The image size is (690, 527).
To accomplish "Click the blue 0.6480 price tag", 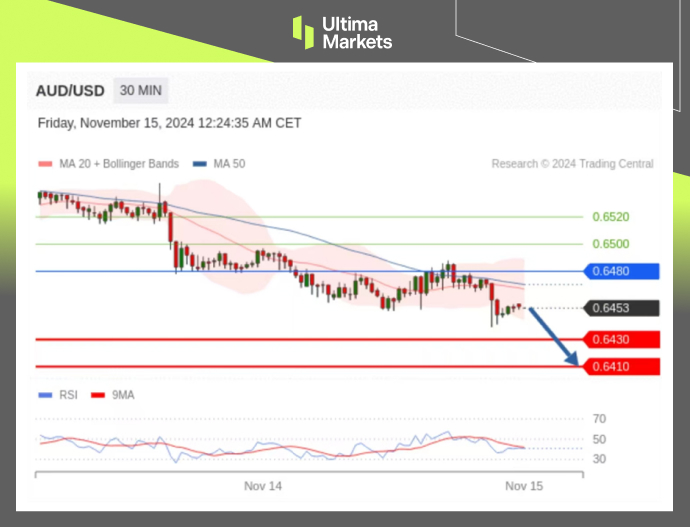I will (620, 271).
